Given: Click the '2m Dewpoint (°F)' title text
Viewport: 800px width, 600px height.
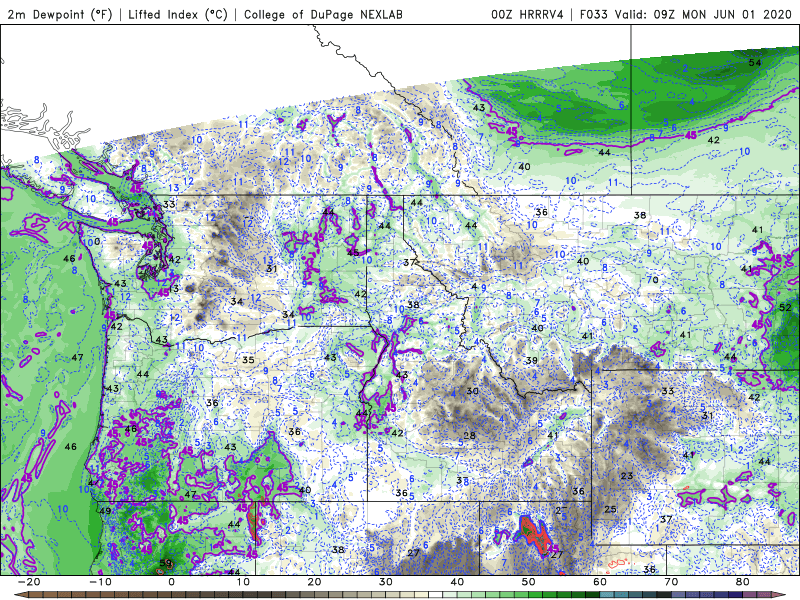Looking at the screenshot, I should [59, 14].
